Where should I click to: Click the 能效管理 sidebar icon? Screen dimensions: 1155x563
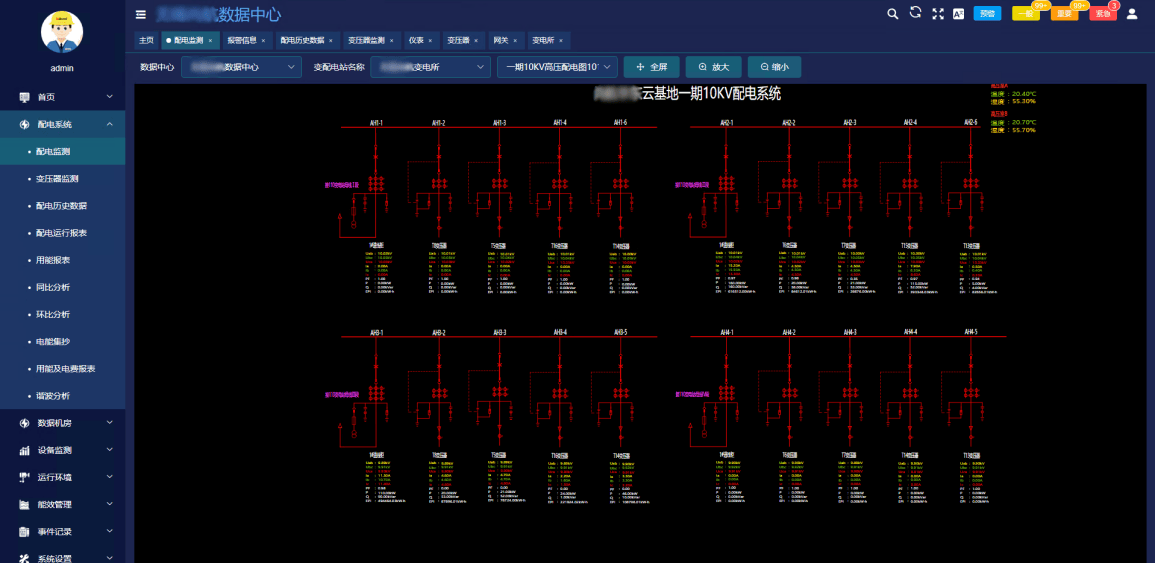tap(24, 505)
